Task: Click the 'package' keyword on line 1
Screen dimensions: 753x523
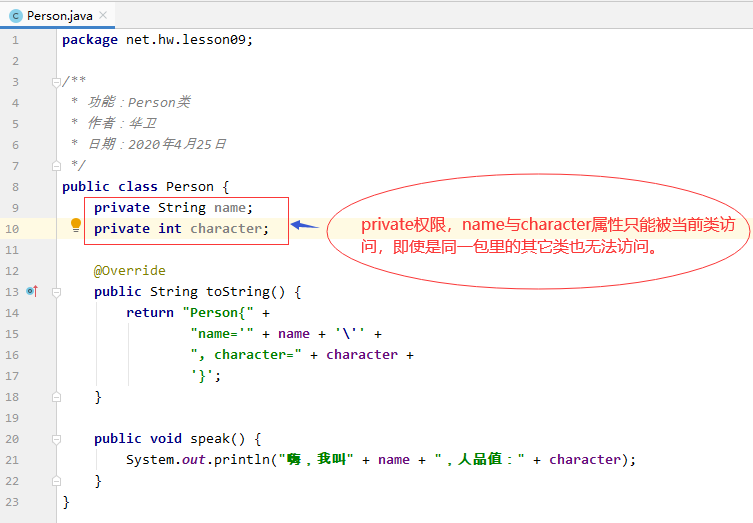Action: click(x=90, y=40)
